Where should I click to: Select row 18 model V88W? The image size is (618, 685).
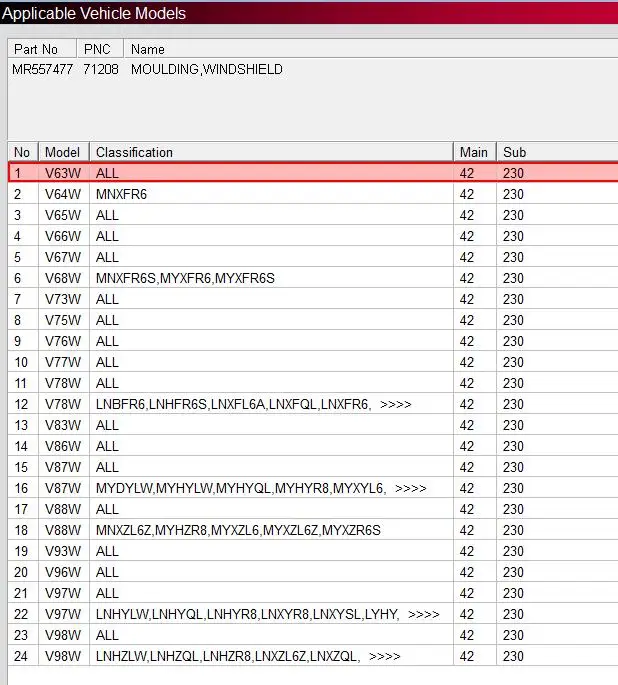click(x=63, y=530)
